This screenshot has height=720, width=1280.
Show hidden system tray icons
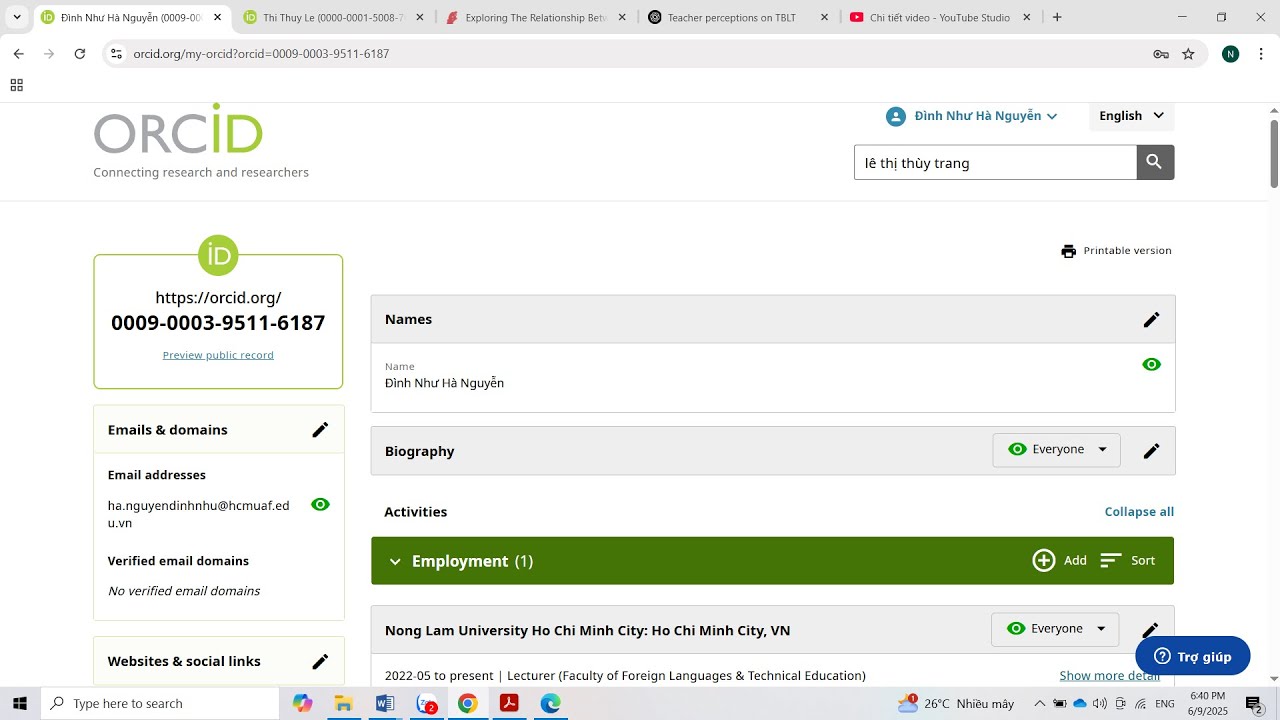1039,704
